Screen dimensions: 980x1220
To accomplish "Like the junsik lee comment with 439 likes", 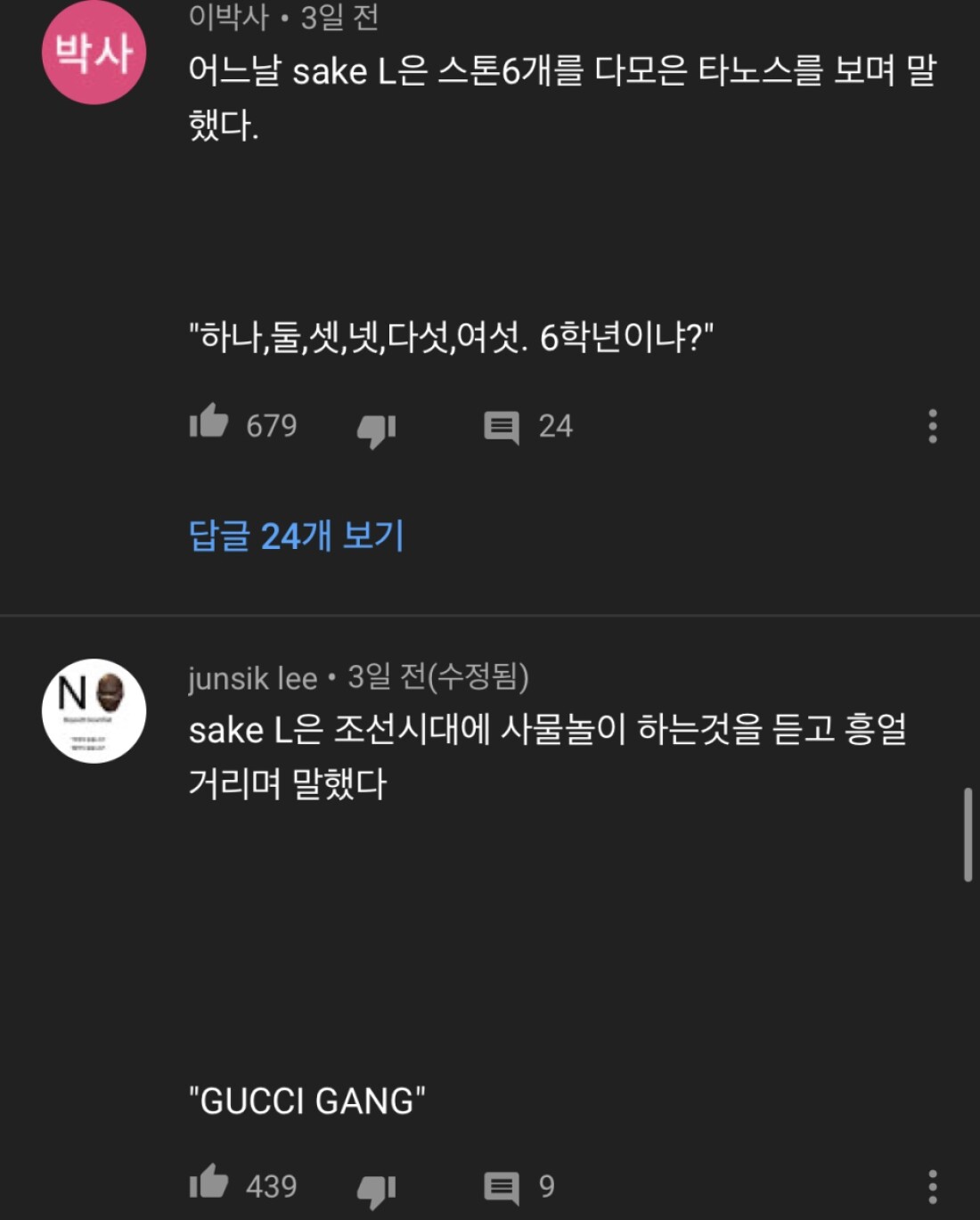I will click(209, 1182).
